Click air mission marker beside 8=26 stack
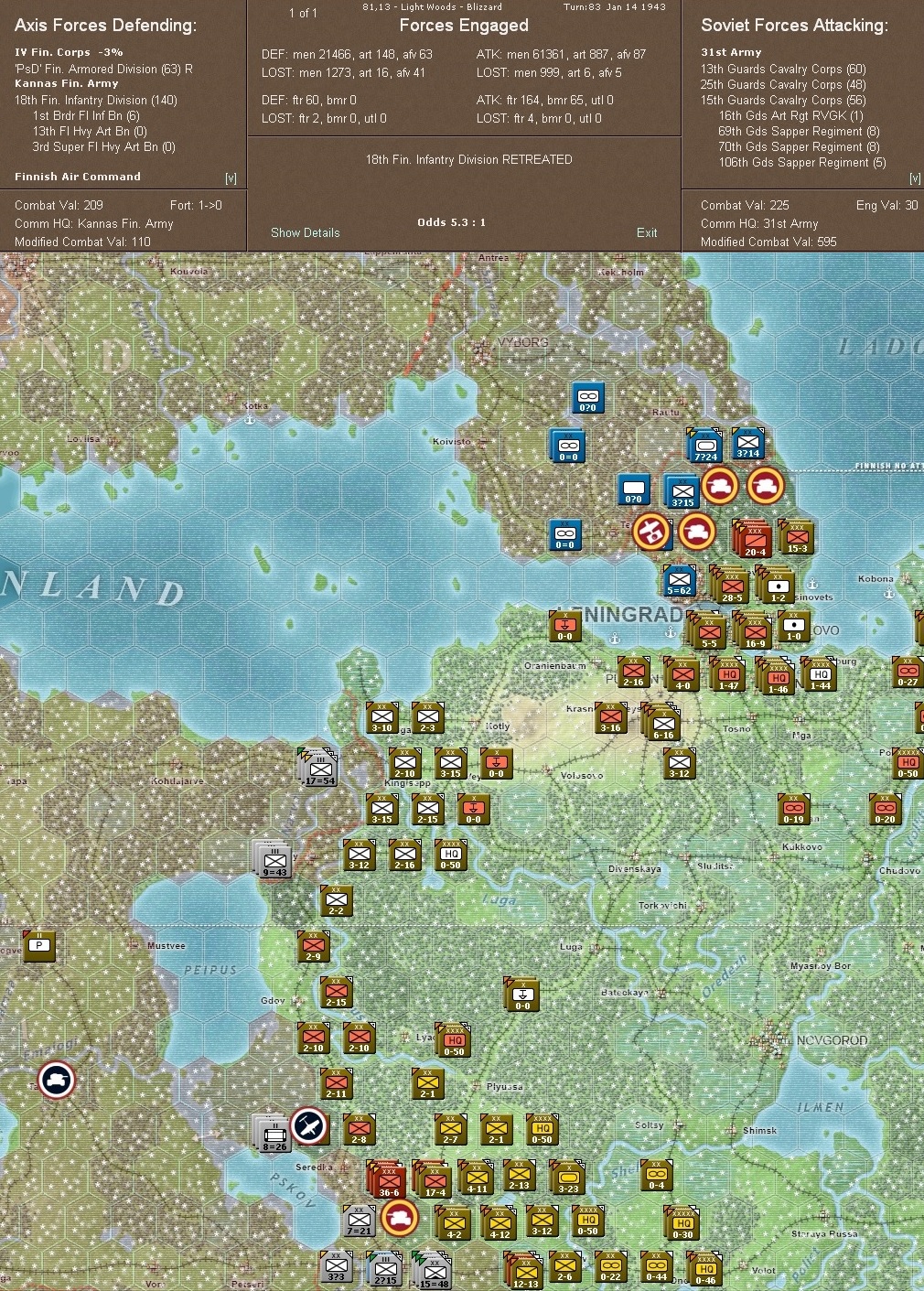Viewport: 924px width, 1291px height. point(309,1126)
